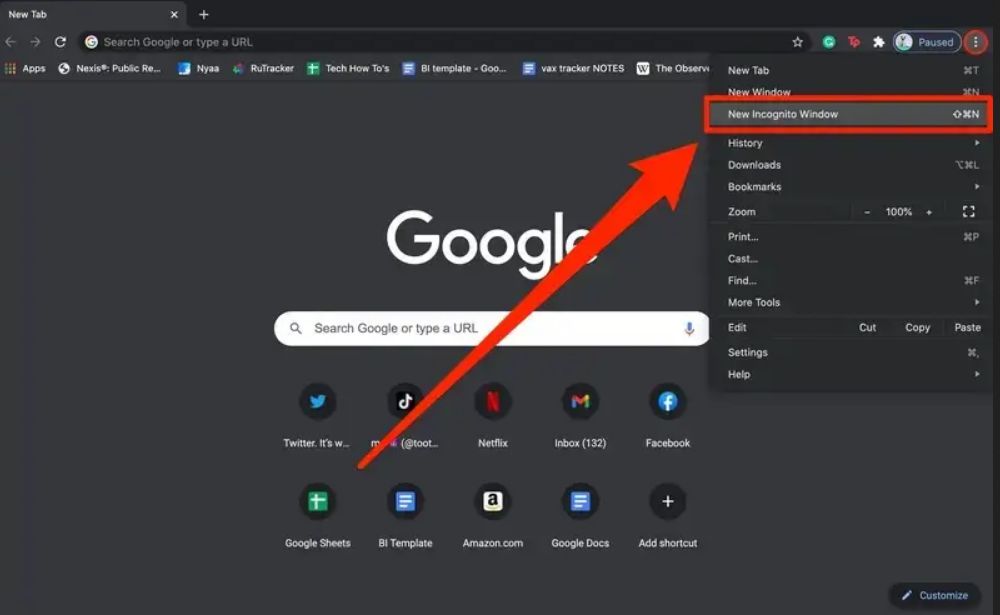Image resolution: width=1000 pixels, height=615 pixels.
Task: Open The Observ... bookmark
Action: pos(673,68)
